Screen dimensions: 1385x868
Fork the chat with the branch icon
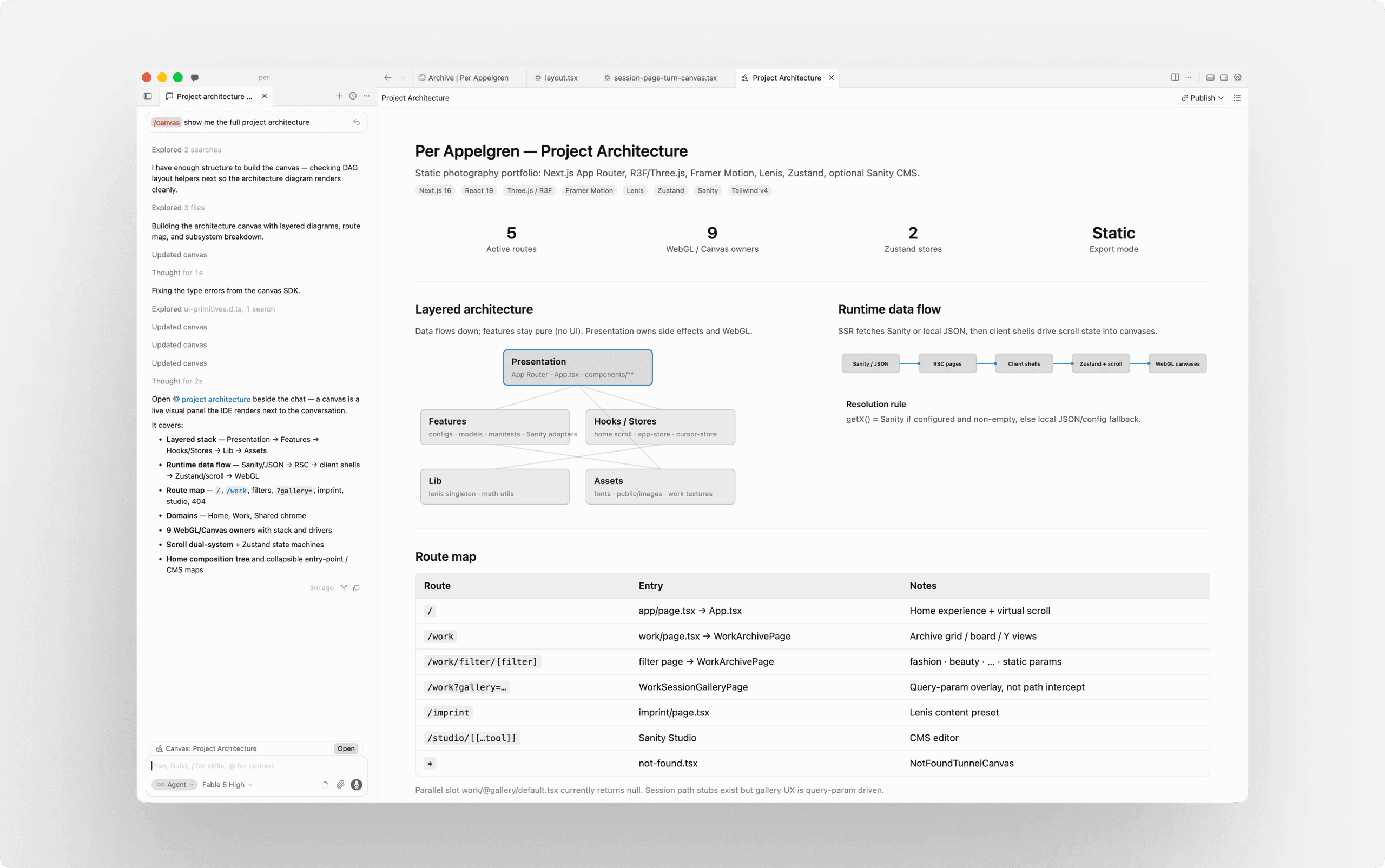(344, 588)
